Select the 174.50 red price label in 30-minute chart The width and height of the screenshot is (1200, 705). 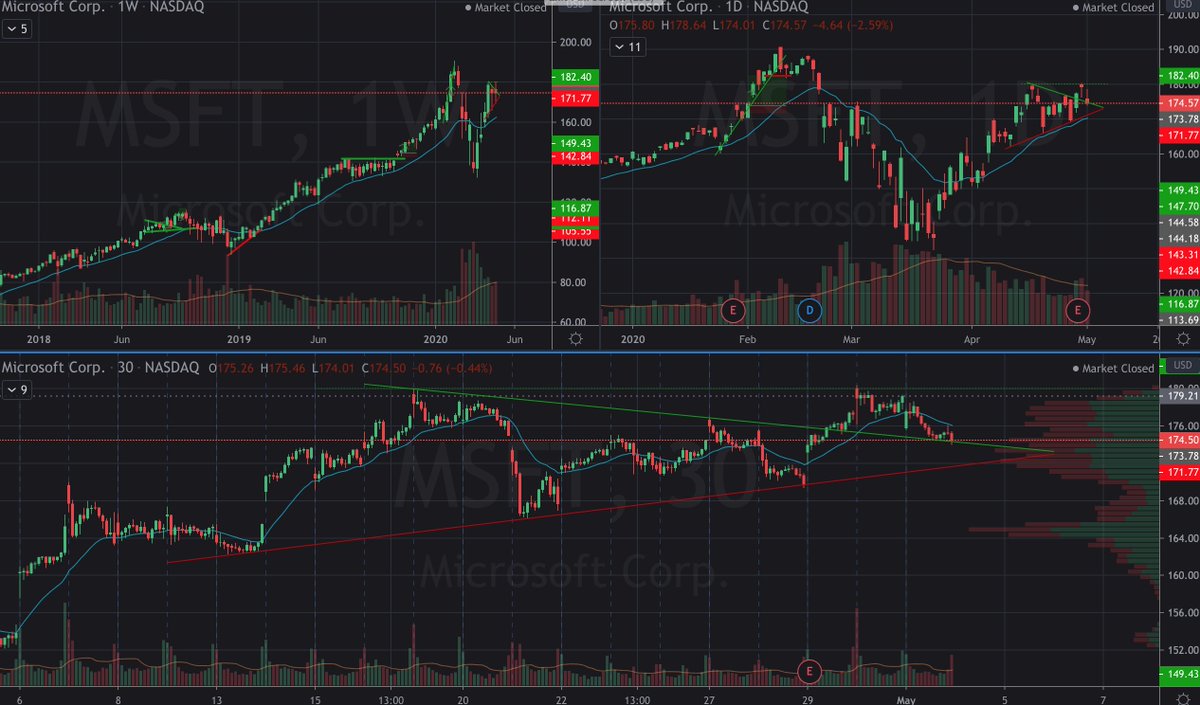(x=1178, y=440)
